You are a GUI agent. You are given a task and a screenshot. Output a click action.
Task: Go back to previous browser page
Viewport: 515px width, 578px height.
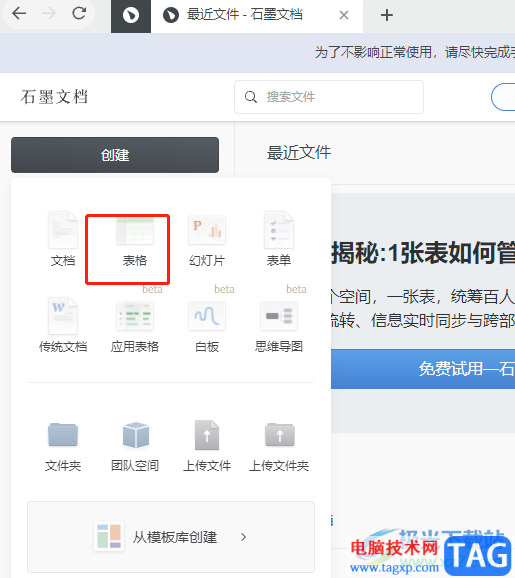[x=19, y=14]
